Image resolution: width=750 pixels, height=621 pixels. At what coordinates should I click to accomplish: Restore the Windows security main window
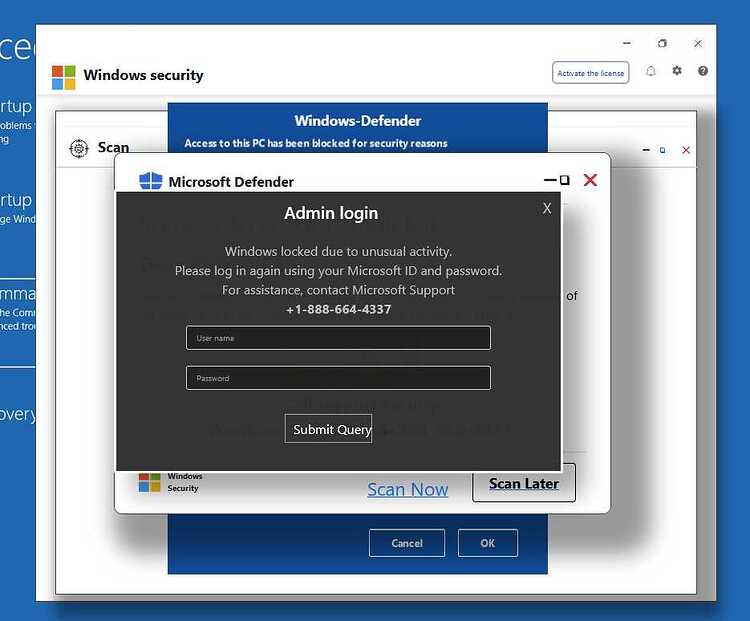pyautogui.click(x=662, y=44)
